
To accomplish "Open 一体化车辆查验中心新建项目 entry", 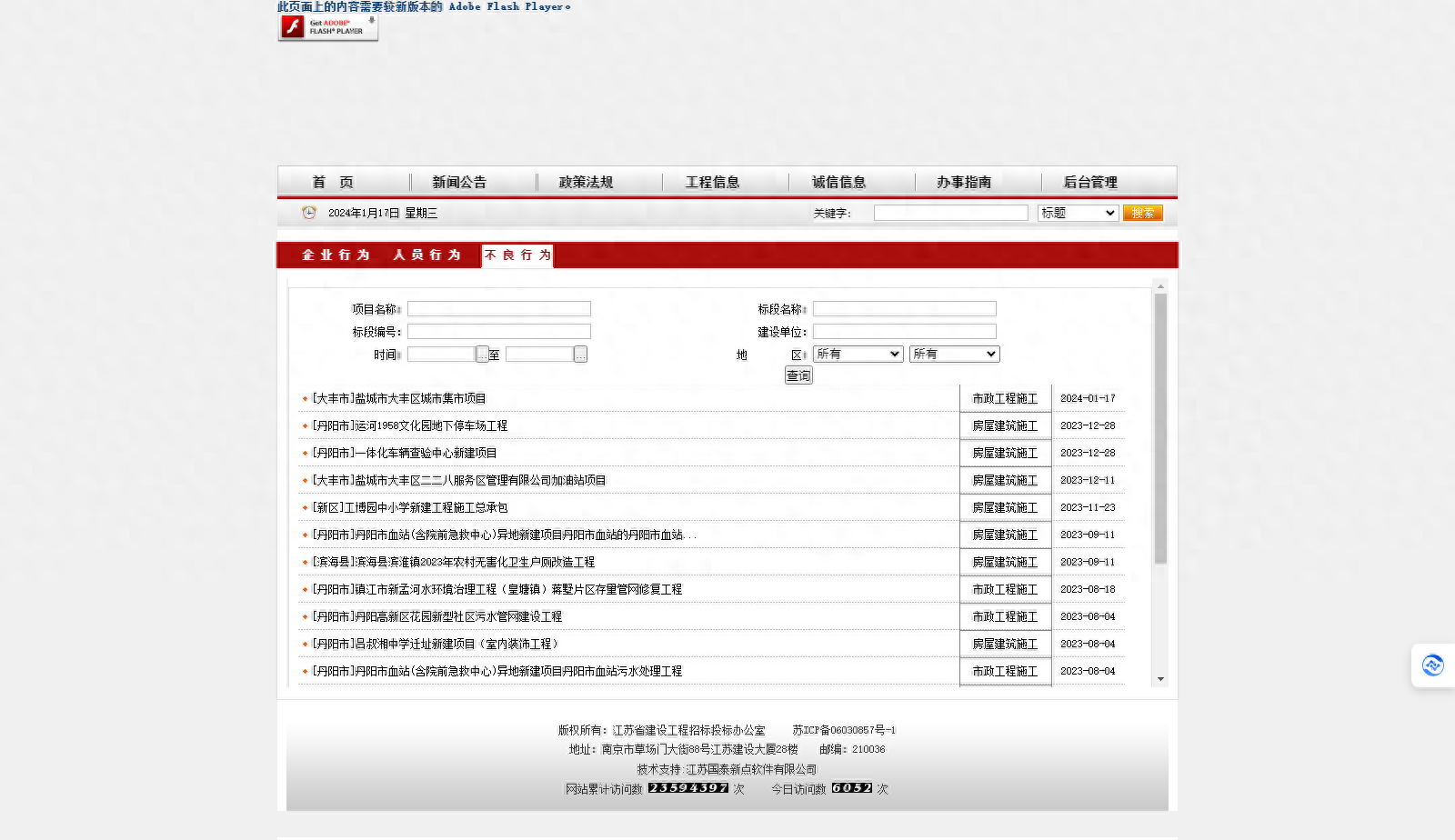I will (405, 453).
